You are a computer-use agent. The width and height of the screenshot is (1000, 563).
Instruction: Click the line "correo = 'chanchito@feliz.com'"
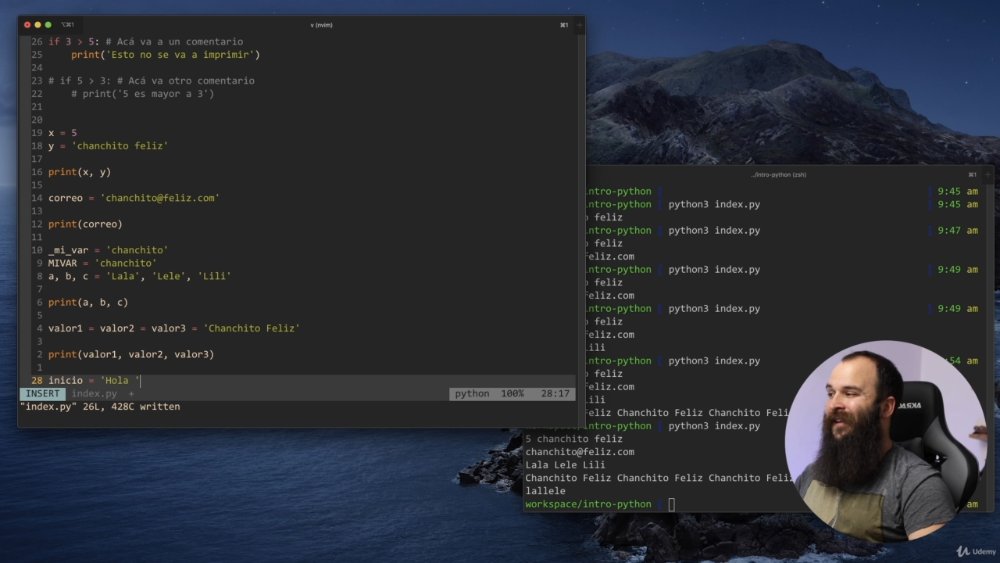(134, 198)
